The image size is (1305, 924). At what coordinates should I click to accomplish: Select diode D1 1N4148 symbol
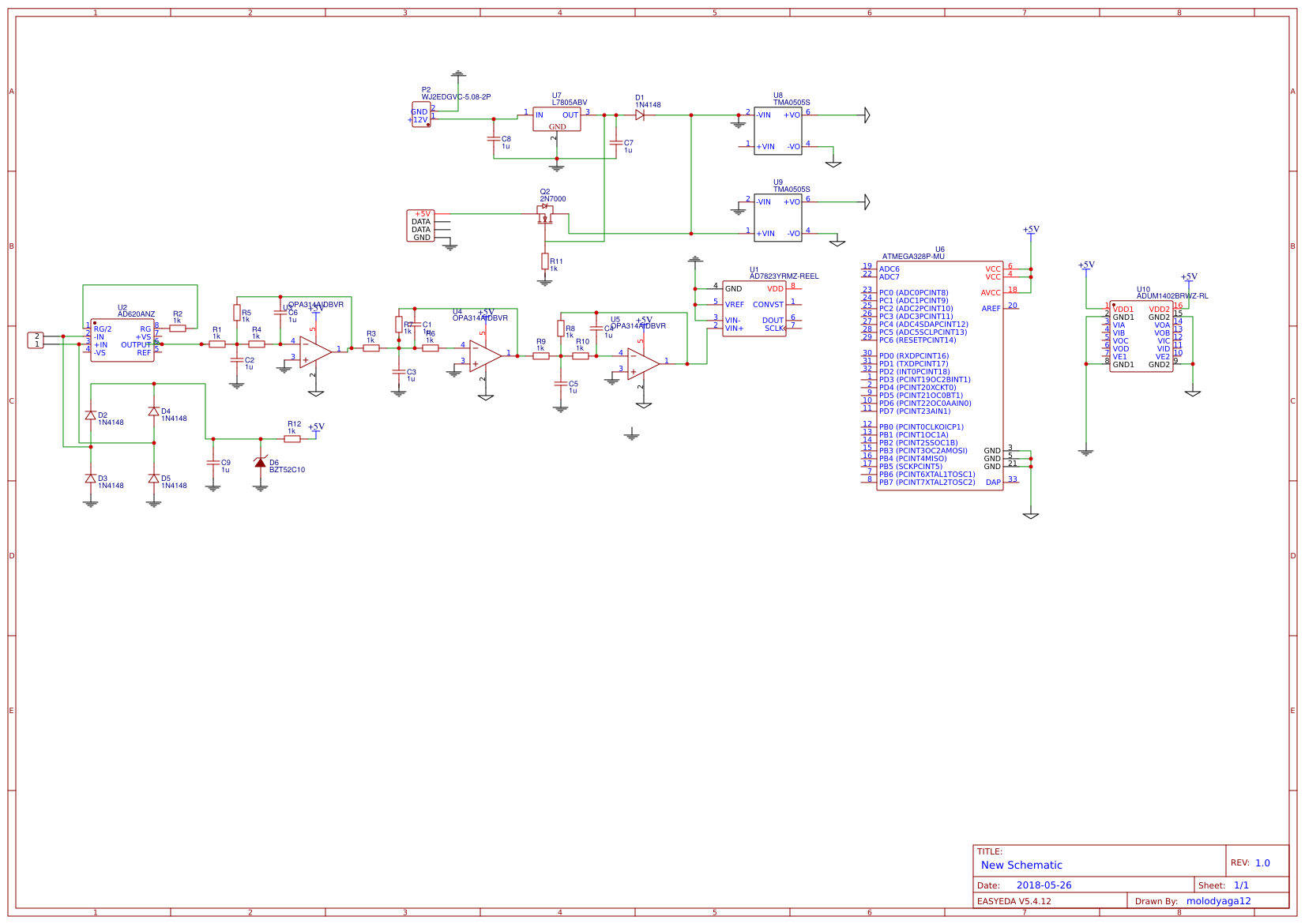pos(640,115)
